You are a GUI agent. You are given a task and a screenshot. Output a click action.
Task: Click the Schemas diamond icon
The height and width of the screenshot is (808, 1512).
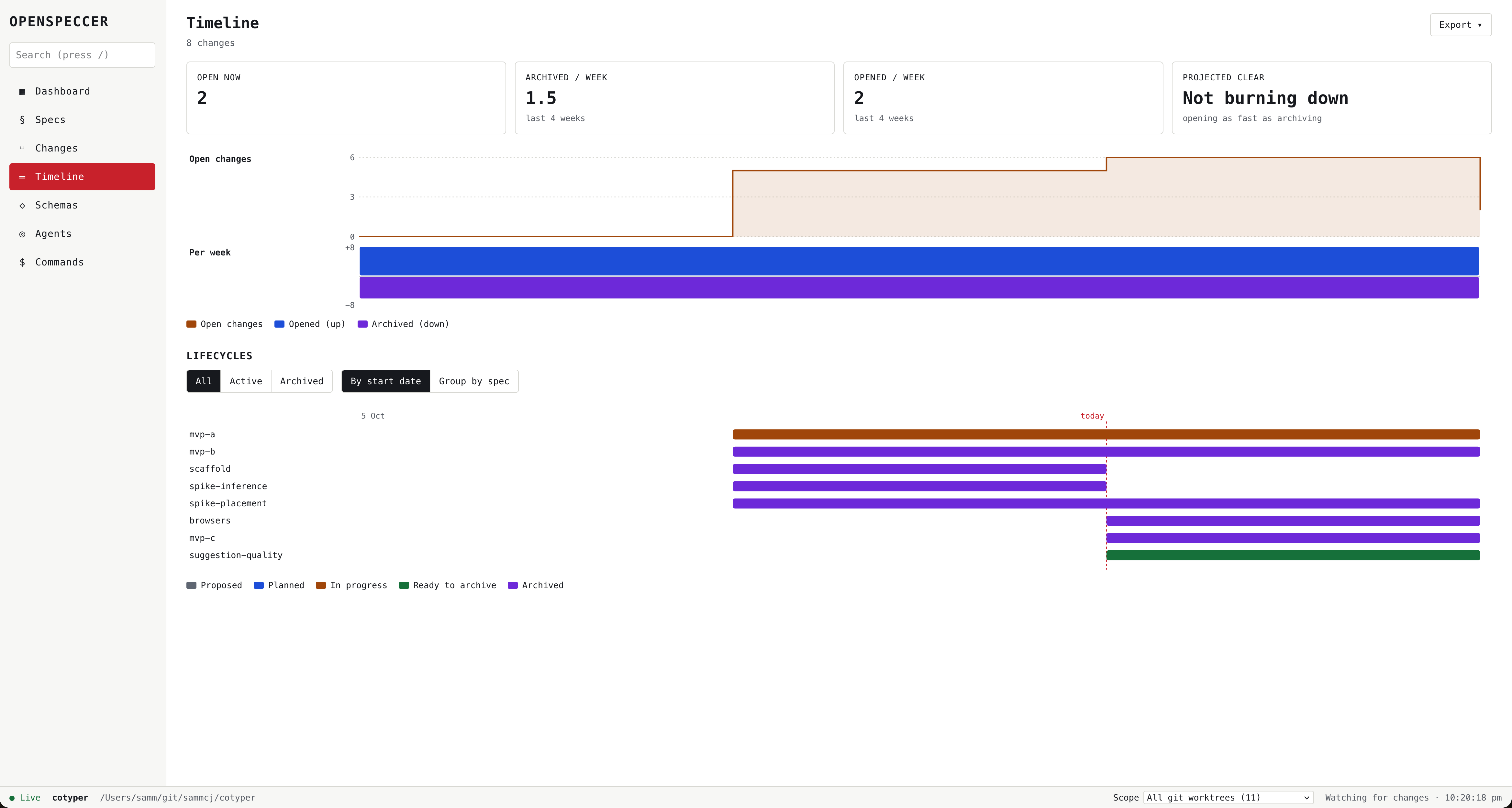22,206
